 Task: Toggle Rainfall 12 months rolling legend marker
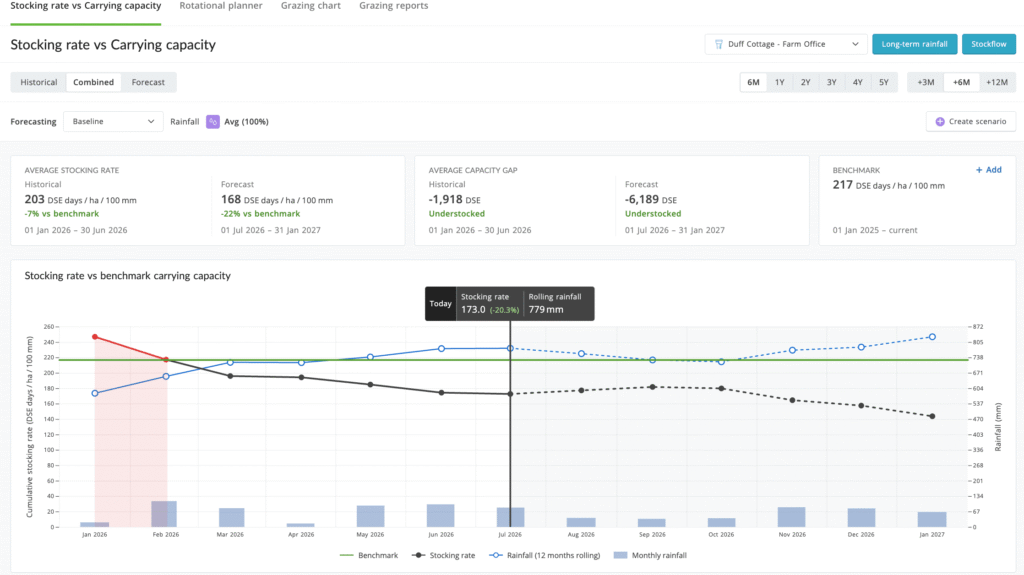tap(496, 555)
